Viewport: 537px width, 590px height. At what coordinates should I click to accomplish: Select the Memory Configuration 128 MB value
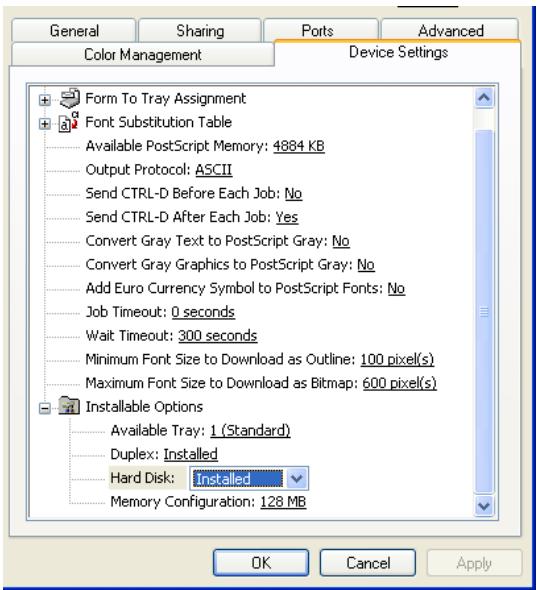tap(283, 502)
